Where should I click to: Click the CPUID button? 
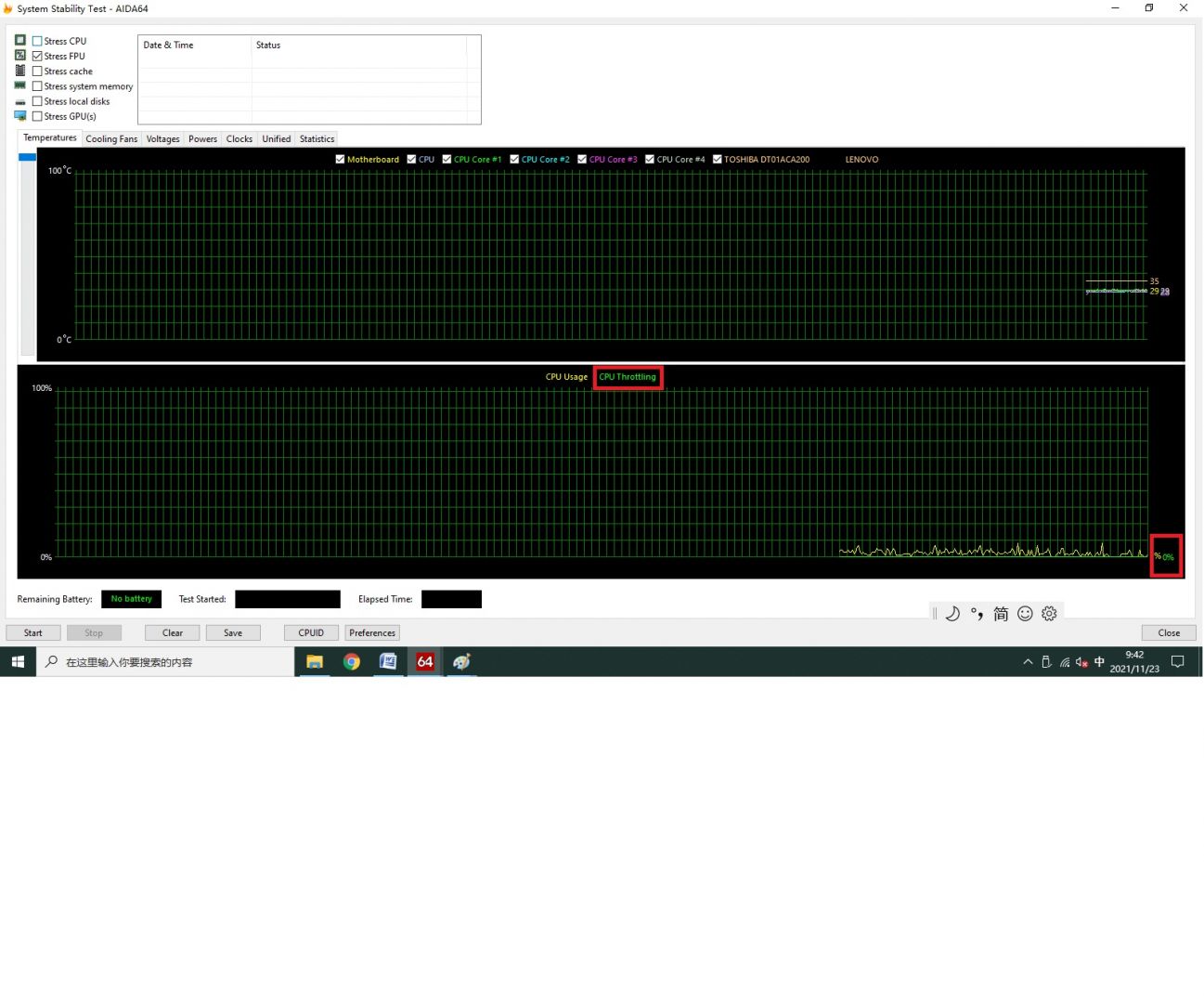pos(311,633)
